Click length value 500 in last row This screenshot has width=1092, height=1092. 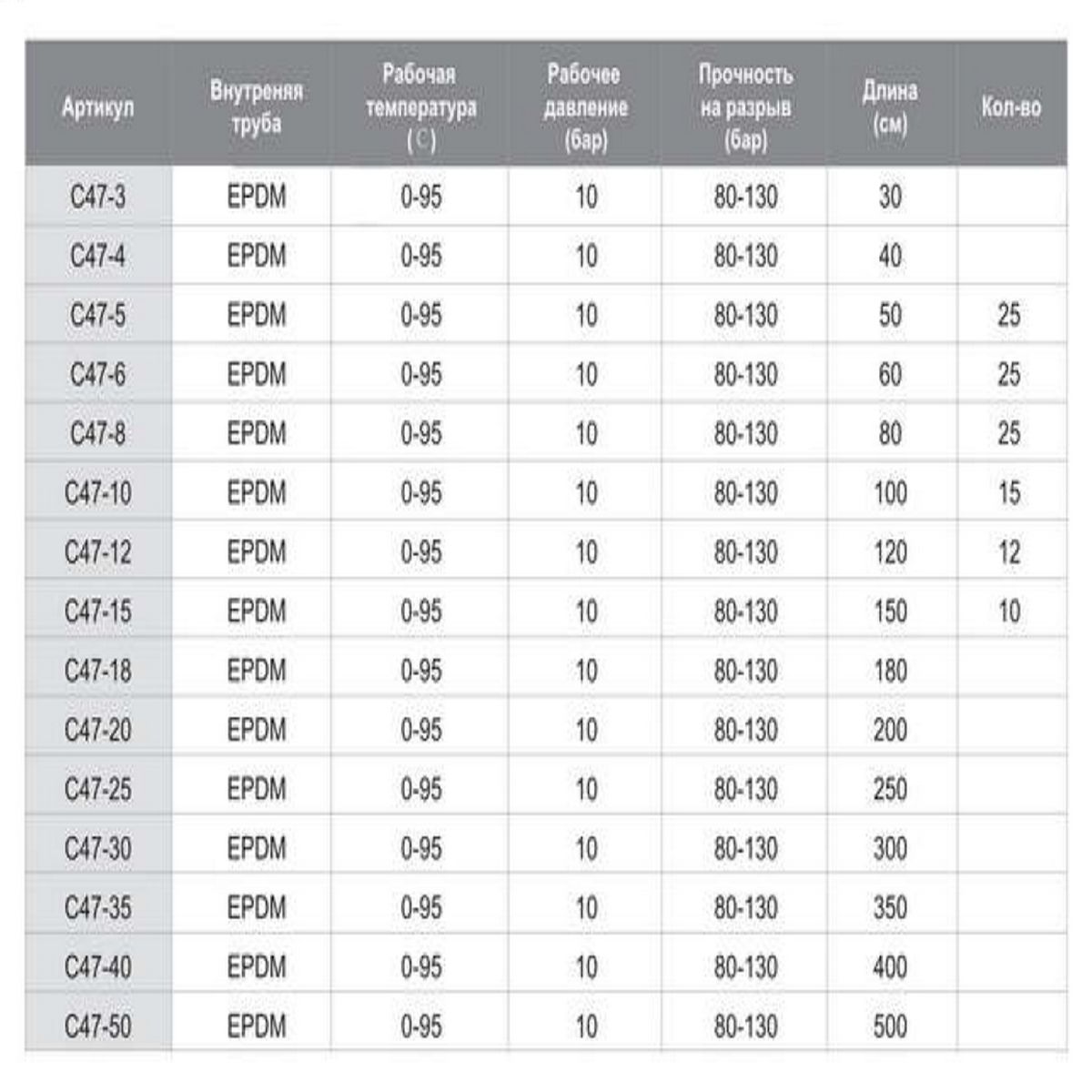point(890,1026)
